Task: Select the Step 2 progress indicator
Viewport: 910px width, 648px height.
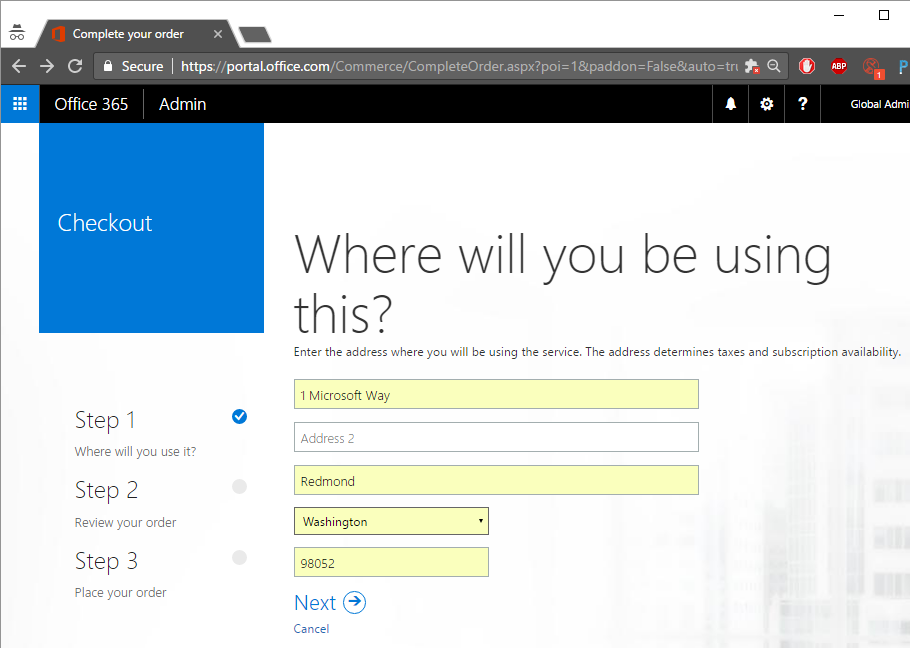Action: (x=239, y=487)
